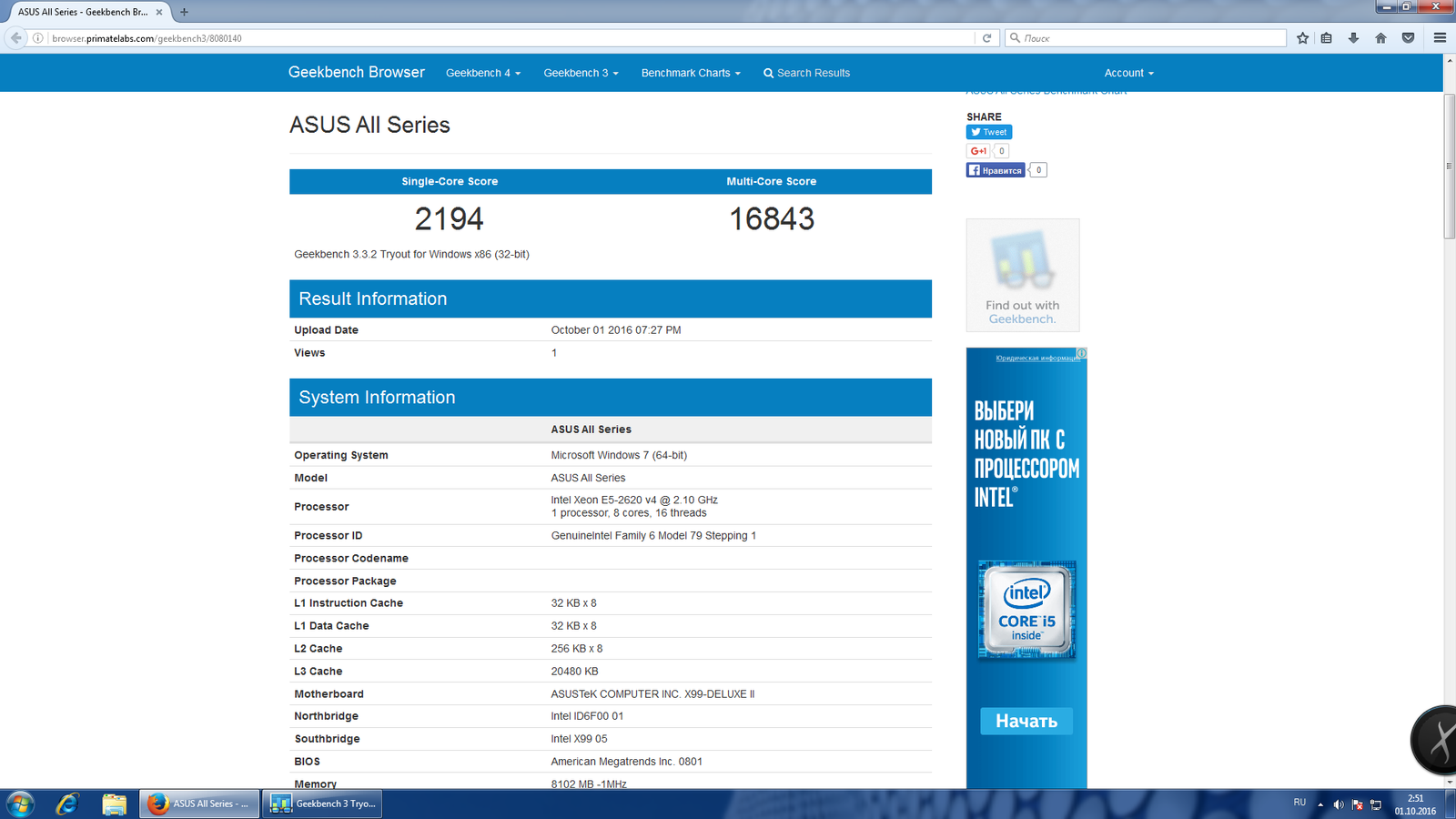The height and width of the screenshot is (819, 1456).
Task: Select the operating system value Microsoft Windows 7
Action: click(x=619, y=455)
